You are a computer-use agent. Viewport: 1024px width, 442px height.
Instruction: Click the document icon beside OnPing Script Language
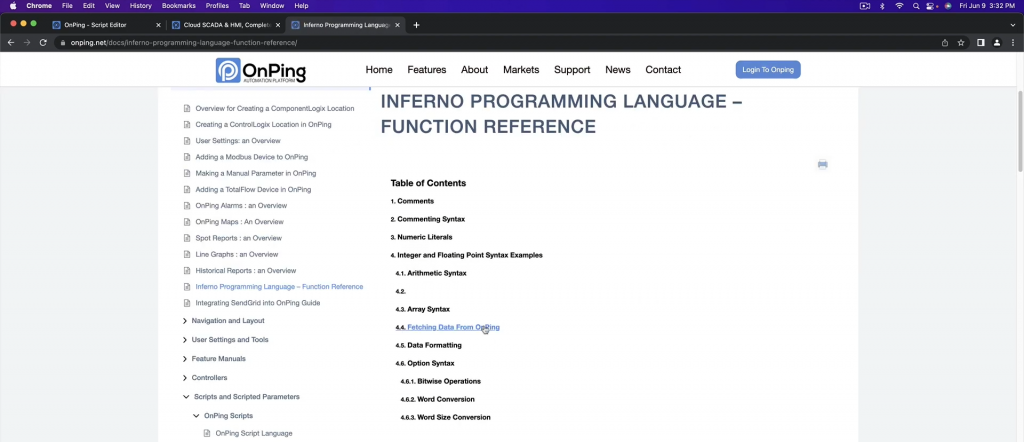coord(207,434)
